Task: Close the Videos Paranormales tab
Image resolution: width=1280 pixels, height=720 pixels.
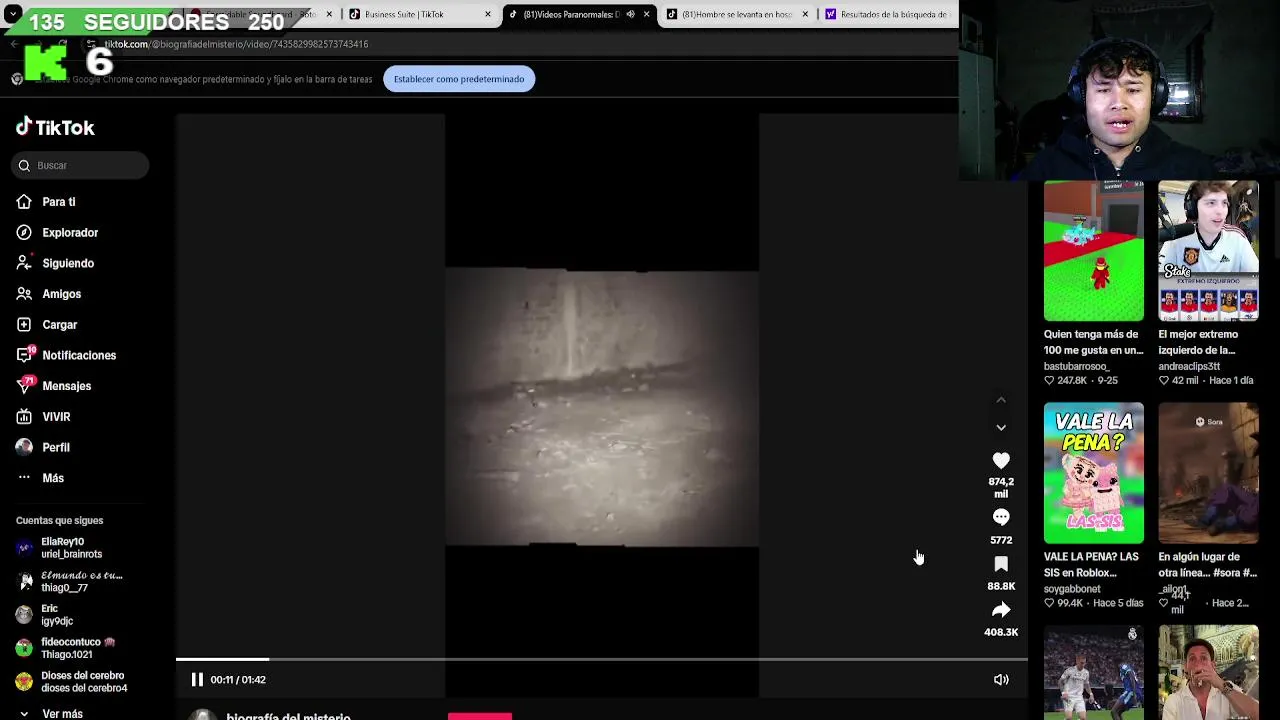Action: 646,14
